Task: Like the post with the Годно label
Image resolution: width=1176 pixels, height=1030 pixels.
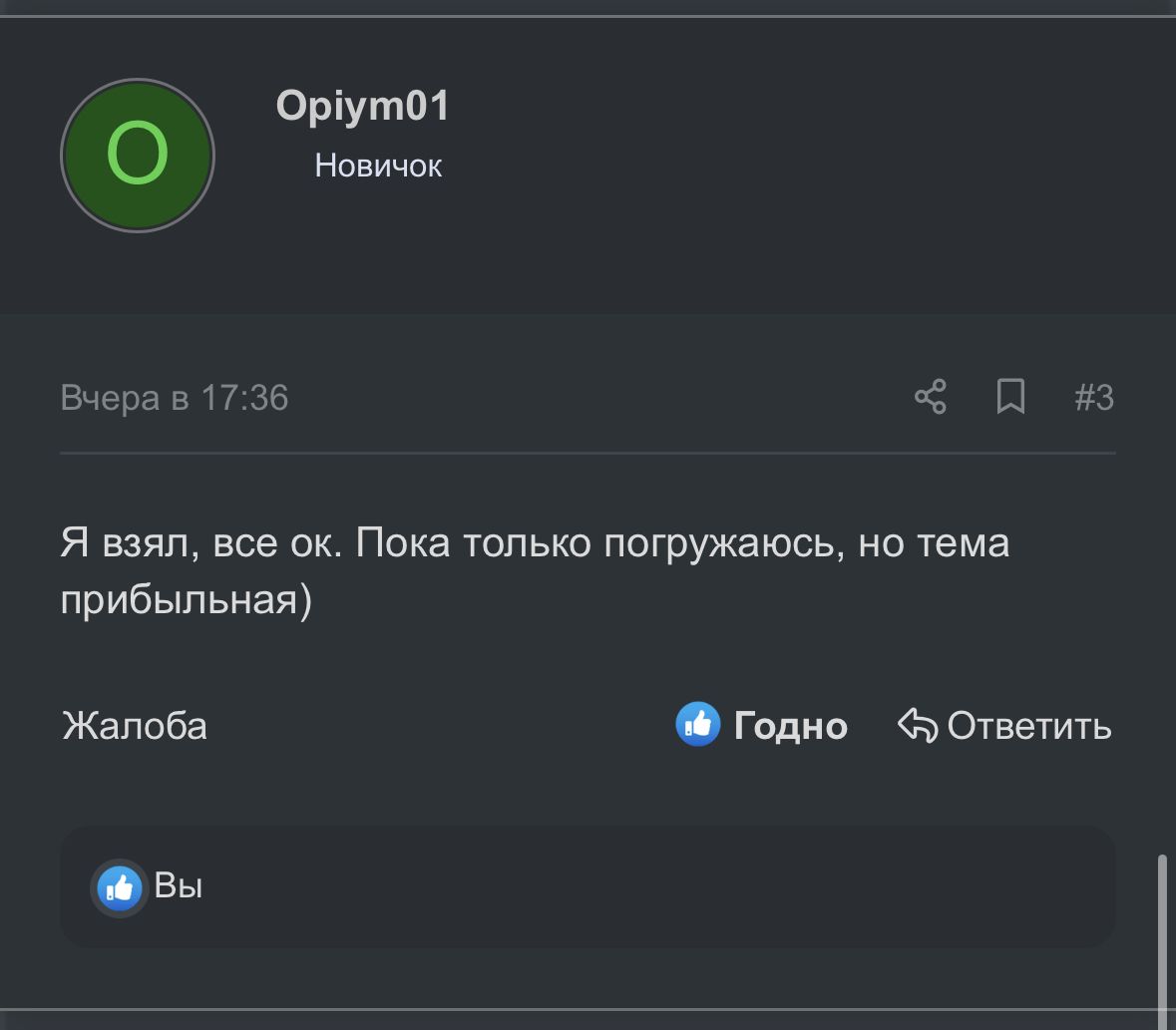Action: point(790,726)
